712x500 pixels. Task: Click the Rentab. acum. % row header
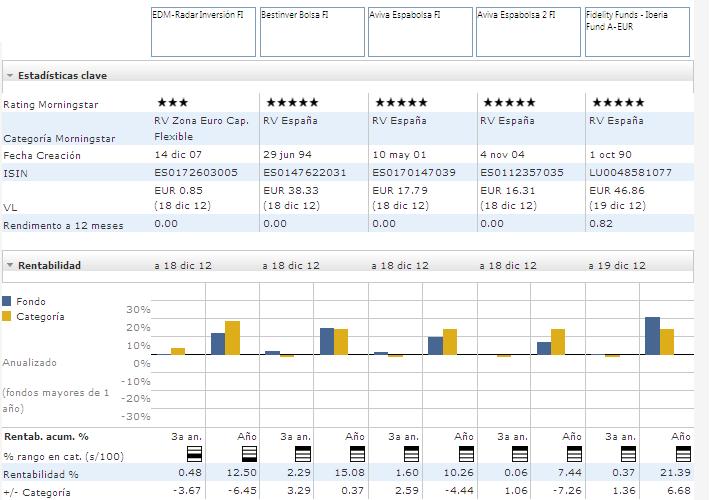pyautogui.click(x=46, y=436)
